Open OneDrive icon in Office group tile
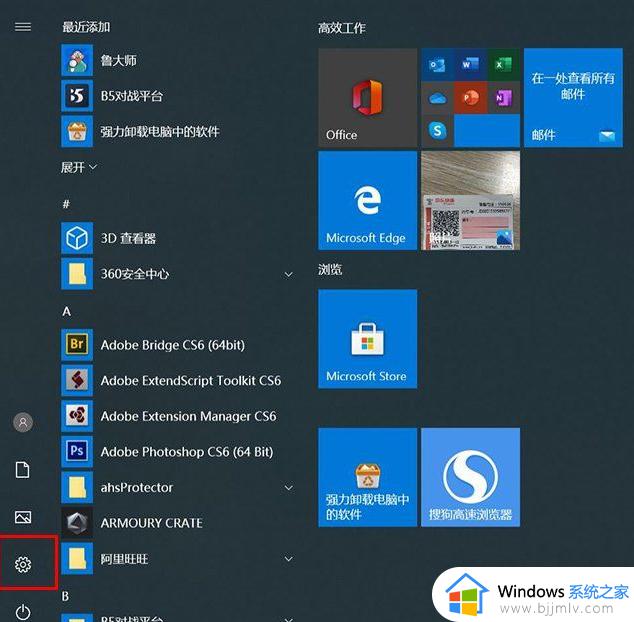 (x=437, y=98)
